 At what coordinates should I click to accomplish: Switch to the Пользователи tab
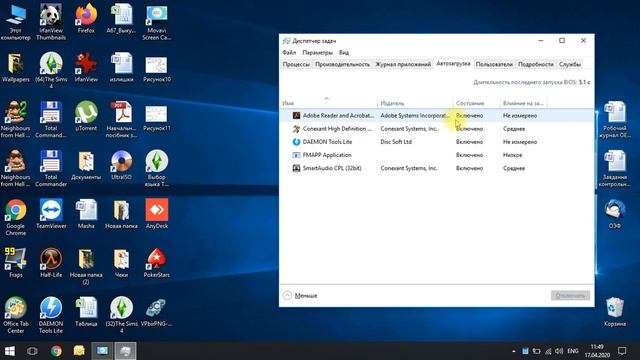(494, 64)
